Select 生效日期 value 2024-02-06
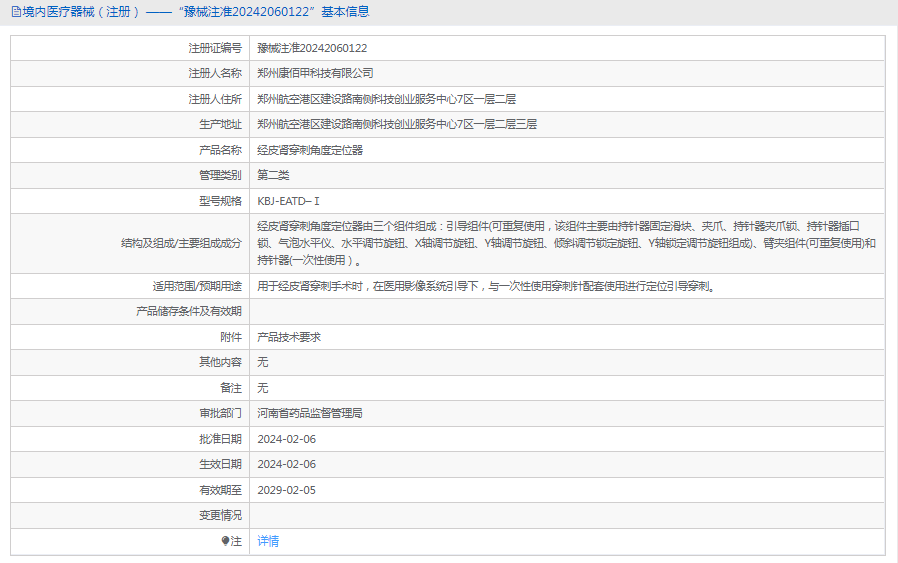Screen dimensions: 898x563 (x=286, y=464)
